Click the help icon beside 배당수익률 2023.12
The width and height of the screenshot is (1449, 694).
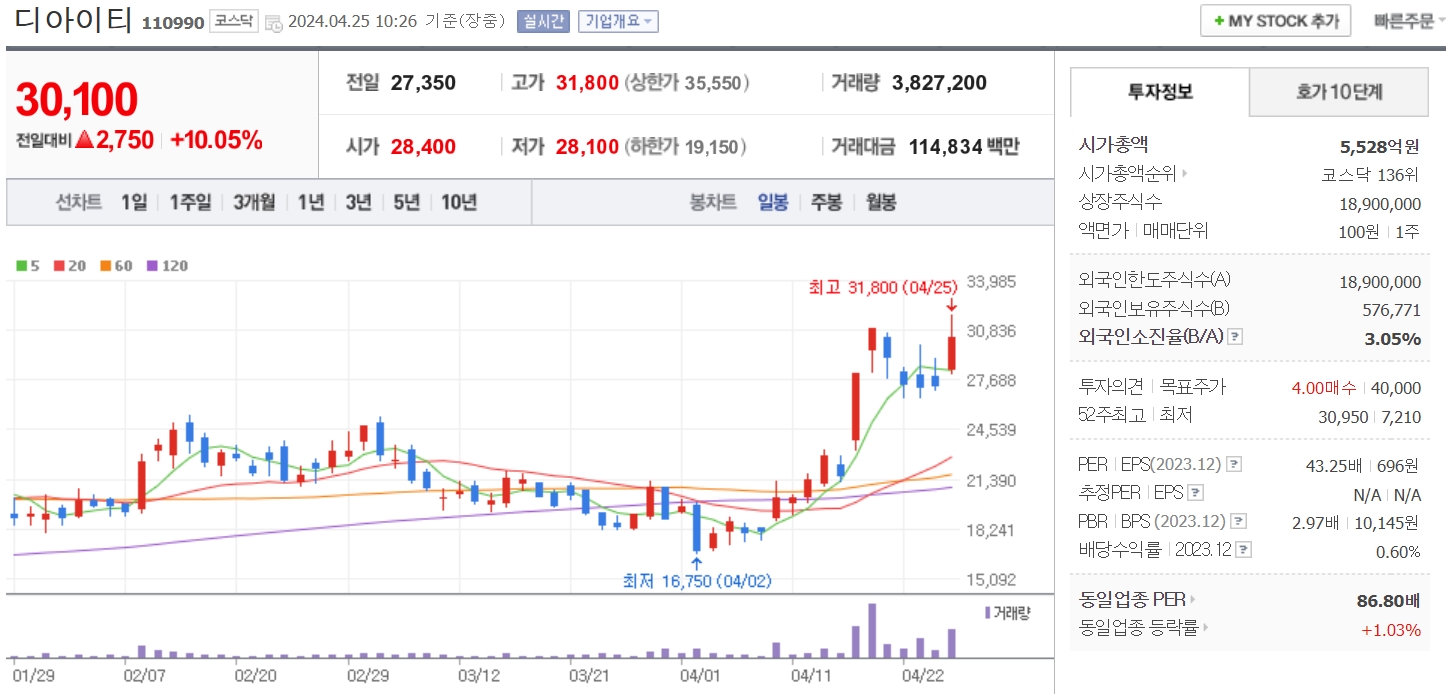coord(1244,549)
